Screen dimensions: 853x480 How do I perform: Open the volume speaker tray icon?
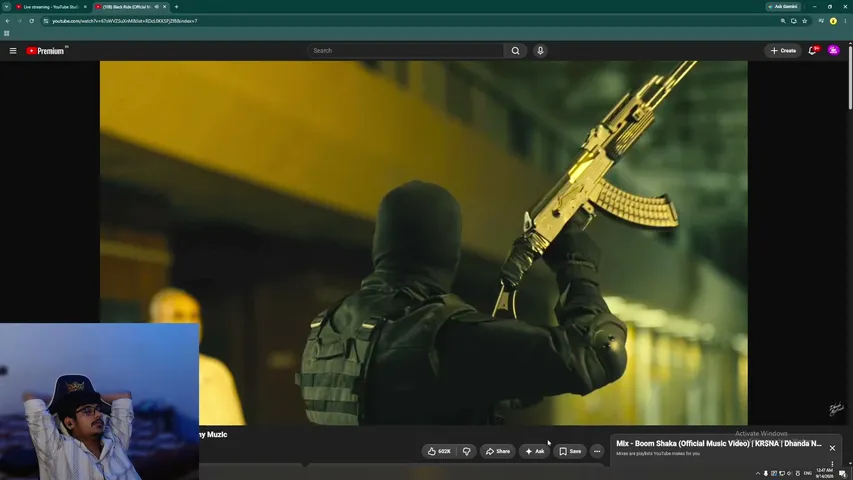point(789,473)
